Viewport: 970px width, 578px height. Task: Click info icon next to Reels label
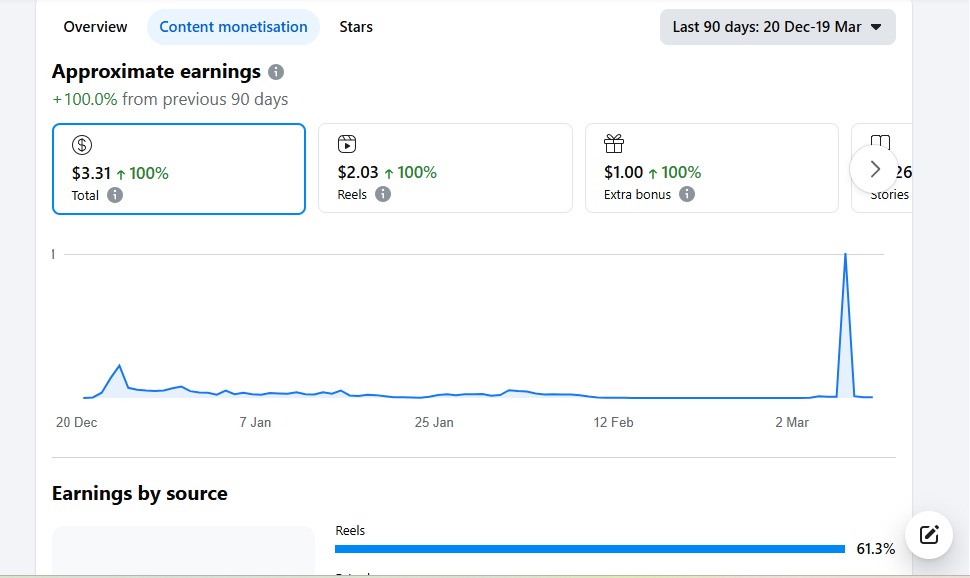point(383,194)
